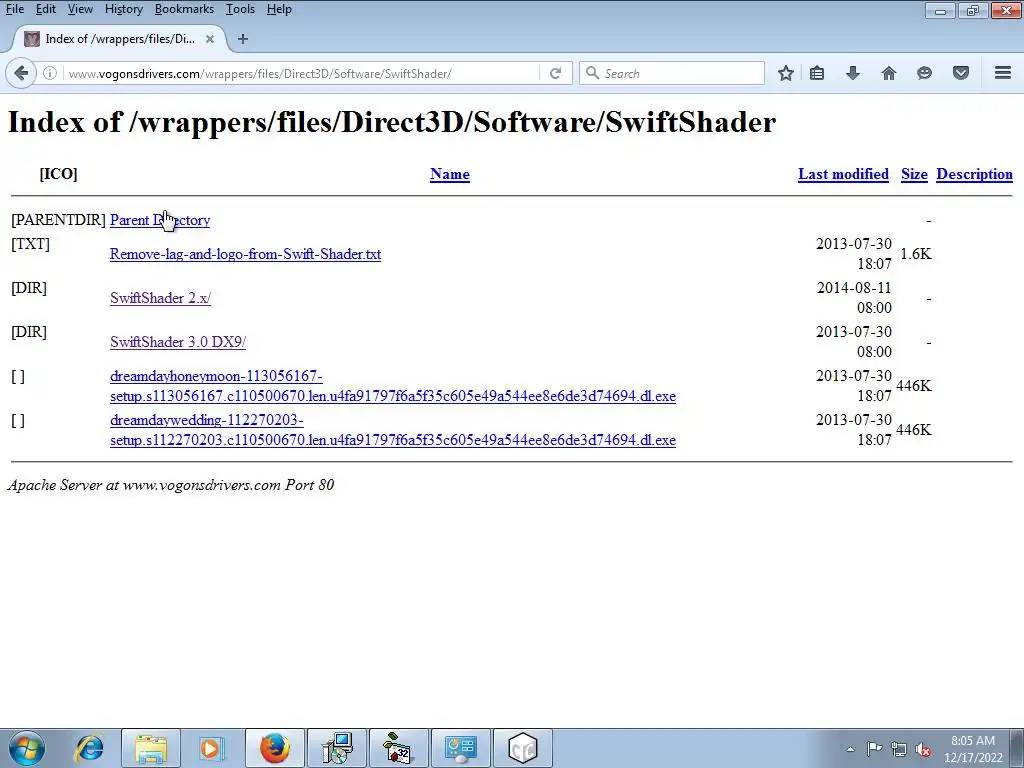
Task: Open the SwiftShader 3.0 DX9/ folder link
Action: pyautogui.click(x=178, y=342)
